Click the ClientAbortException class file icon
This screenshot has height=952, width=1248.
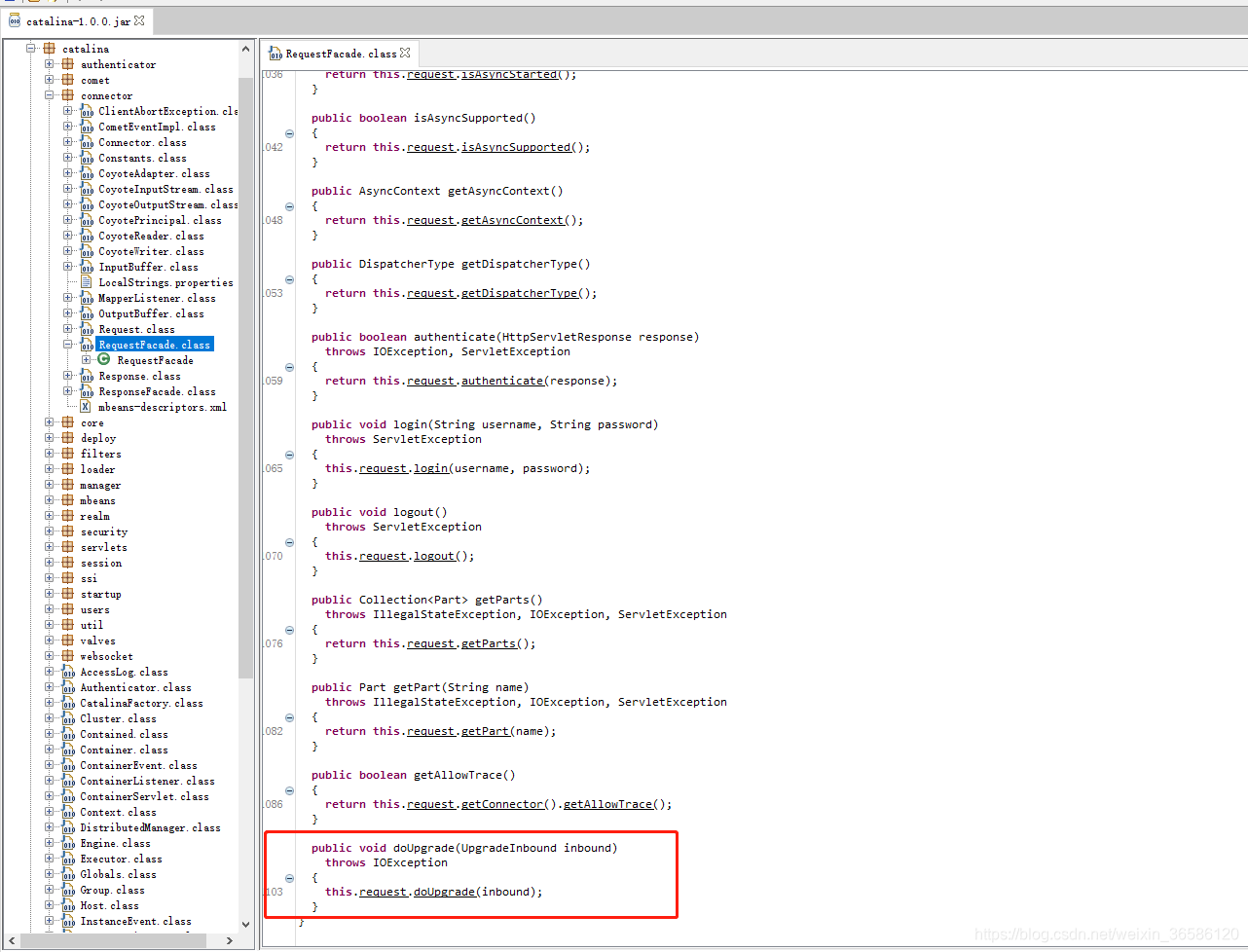coord(87,111)
